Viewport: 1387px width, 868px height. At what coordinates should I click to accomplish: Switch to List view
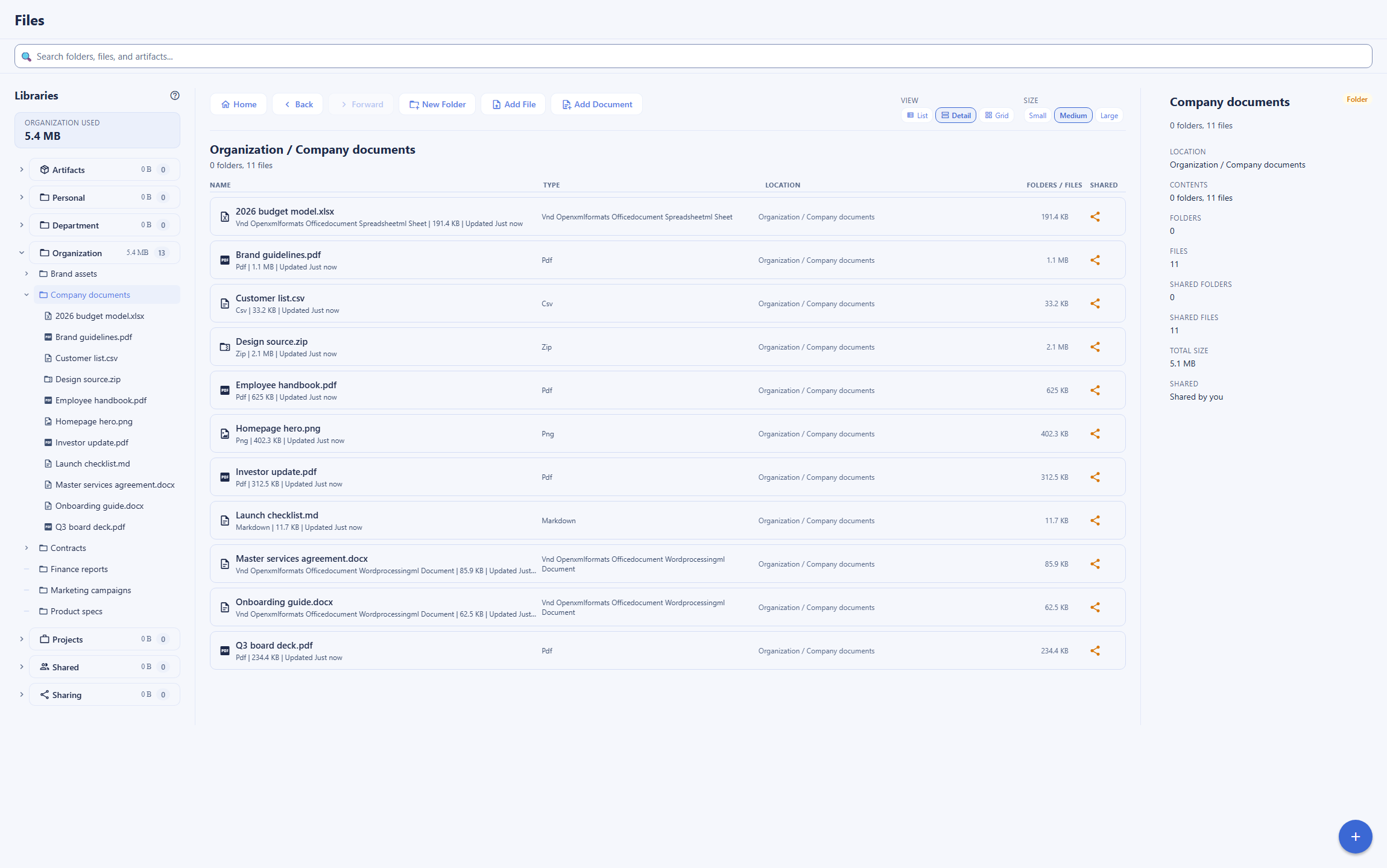[917, 116]
